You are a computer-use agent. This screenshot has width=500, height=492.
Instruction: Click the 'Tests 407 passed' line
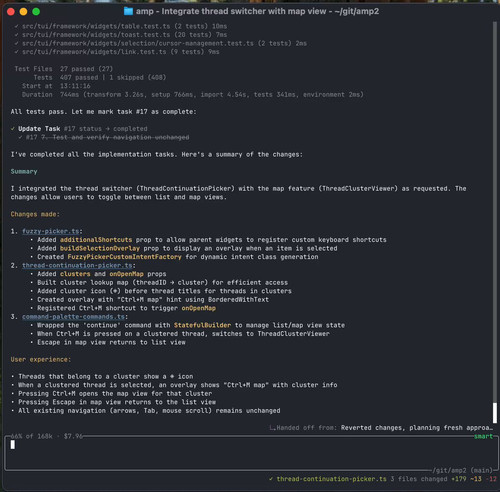pos(100,78)
